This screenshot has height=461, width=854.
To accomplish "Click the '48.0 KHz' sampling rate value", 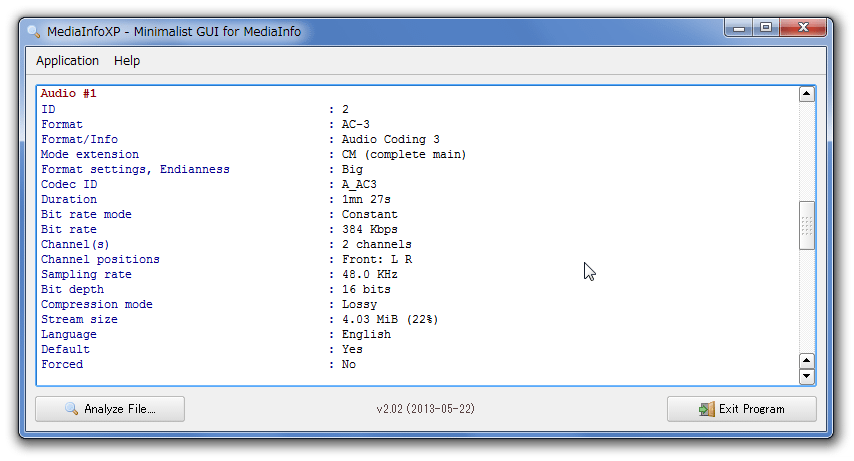I will [369, 274].
